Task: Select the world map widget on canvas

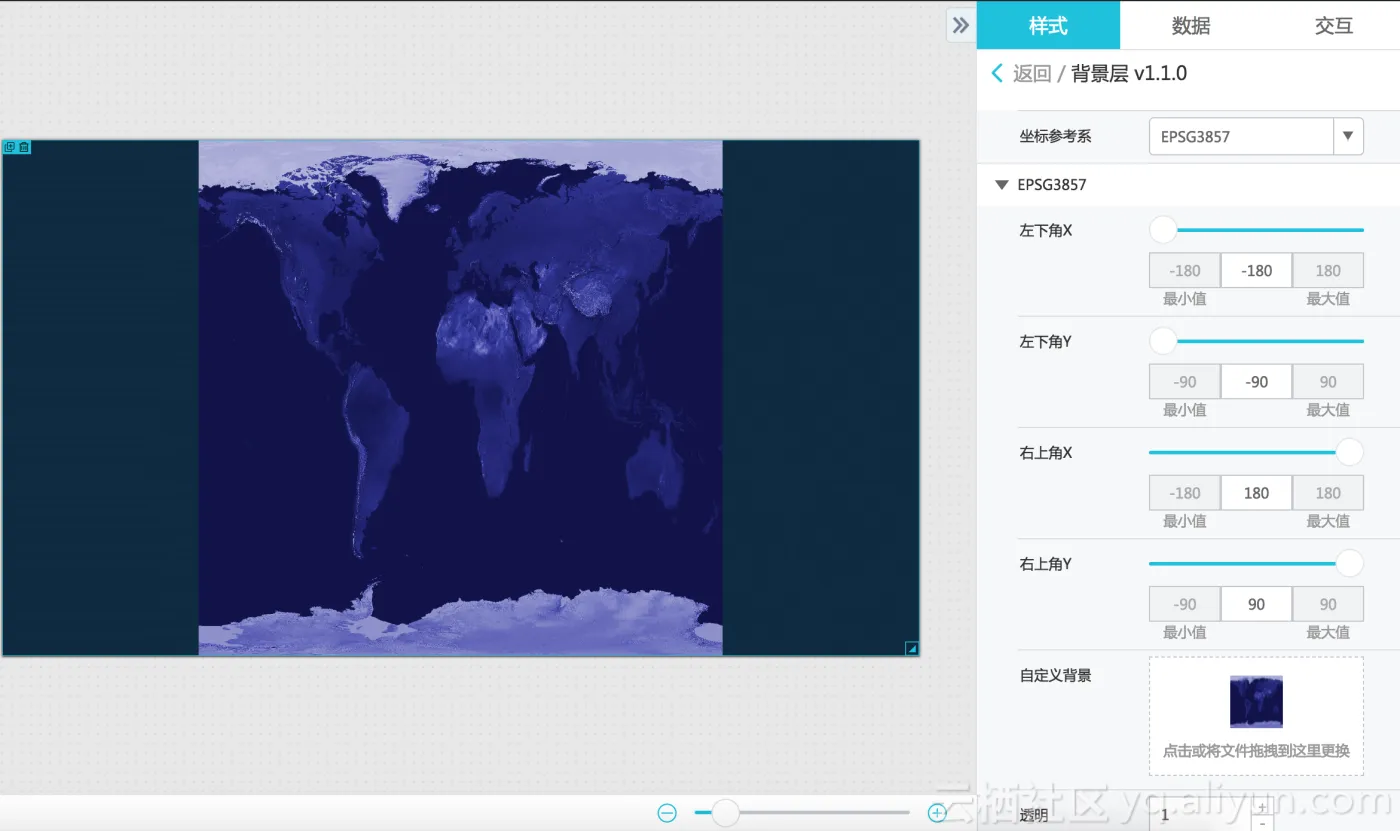Action: [x=460, y=398]
